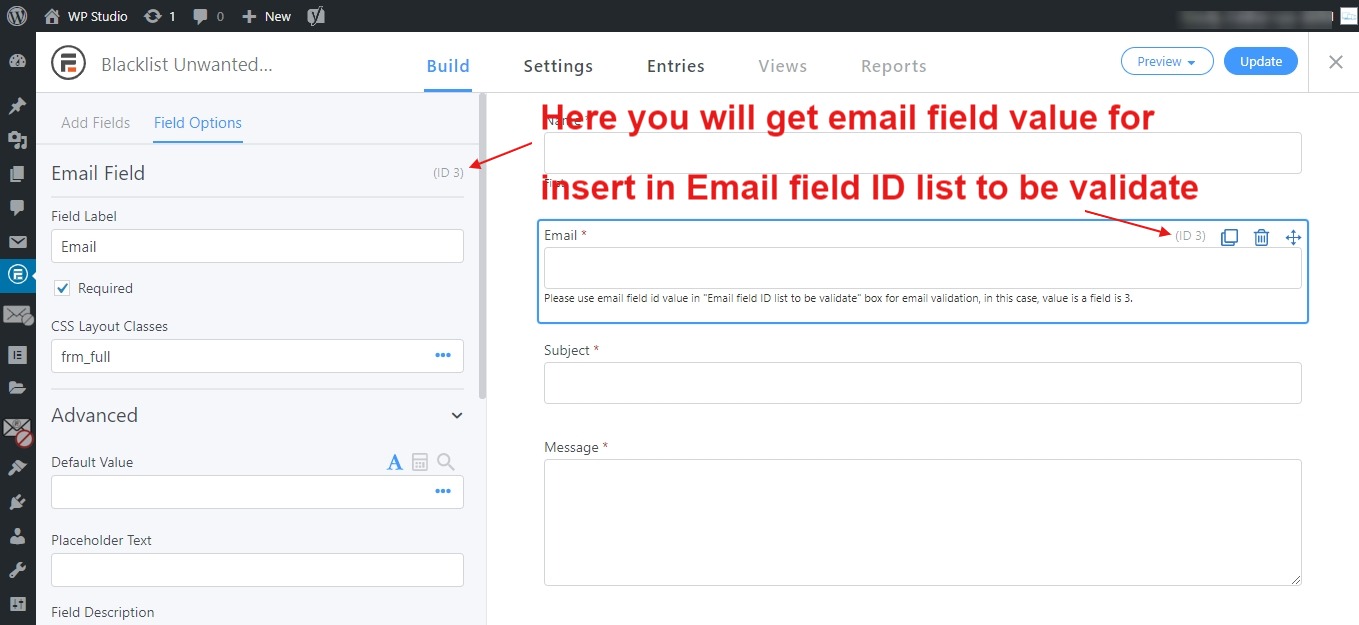Open the Views tab

coord(783,66)
